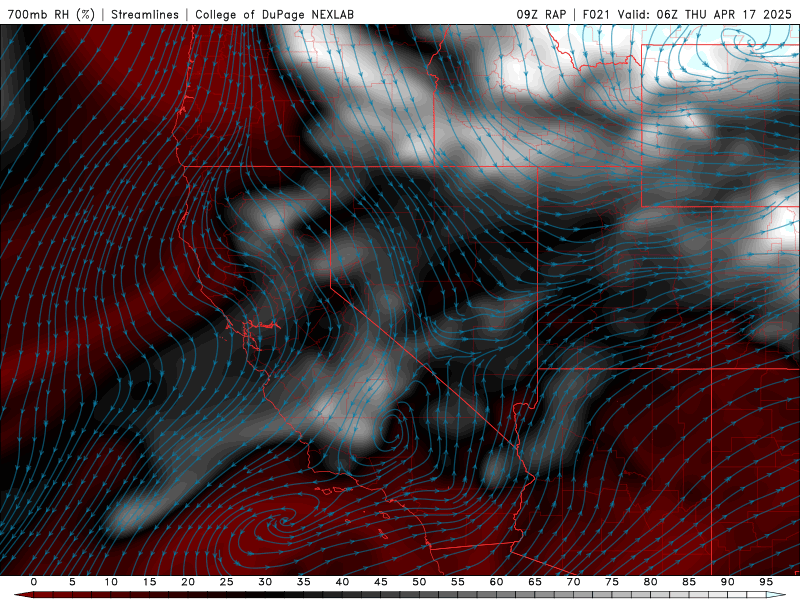Viewport: 800px width, 600px height.
Task: Click the 40 tick label on the colorbar
Action: (342, 582)
